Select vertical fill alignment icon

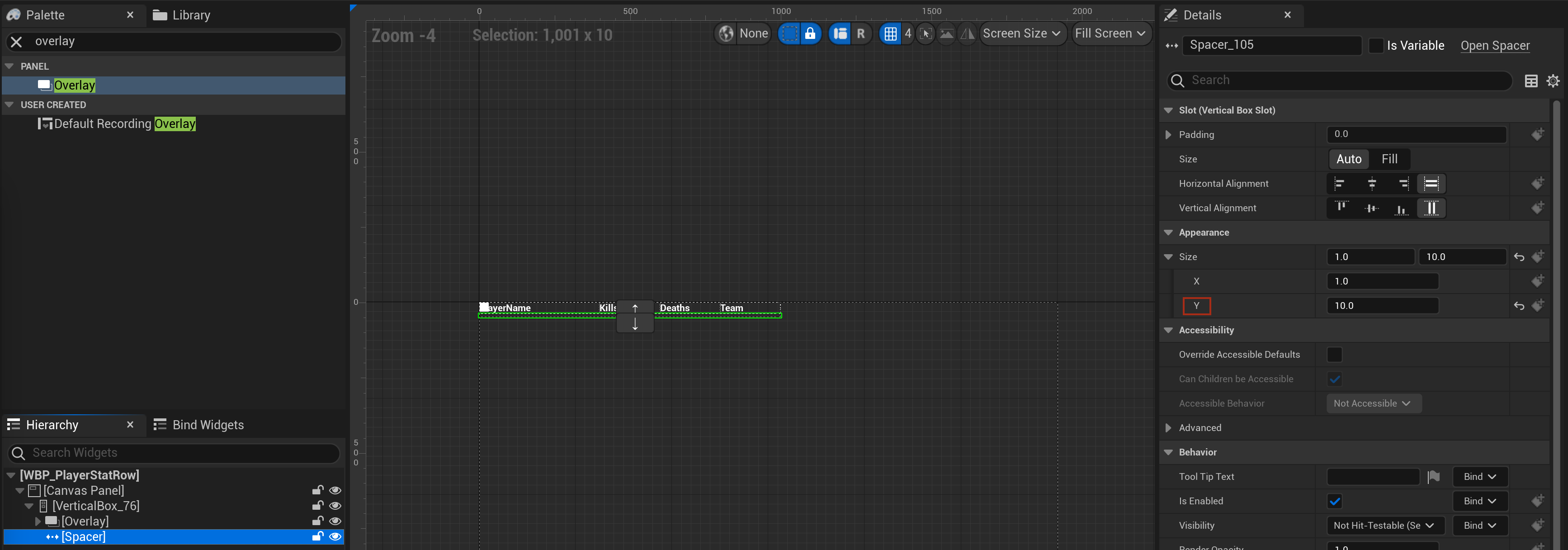coord(1431,208)
